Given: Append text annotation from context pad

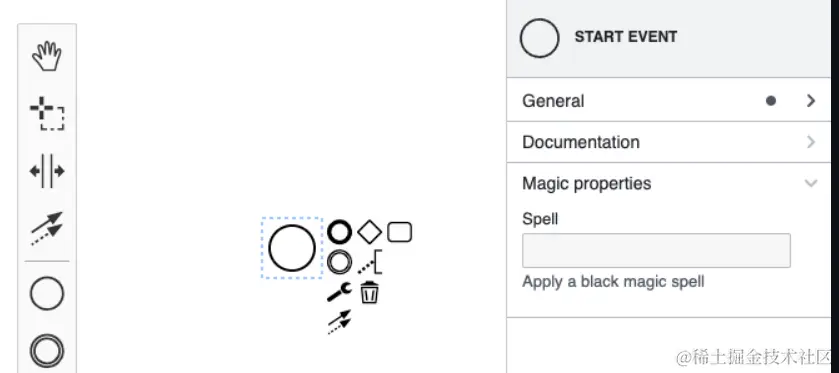Looking at the screenshot, I should click(x=370, y=262).
